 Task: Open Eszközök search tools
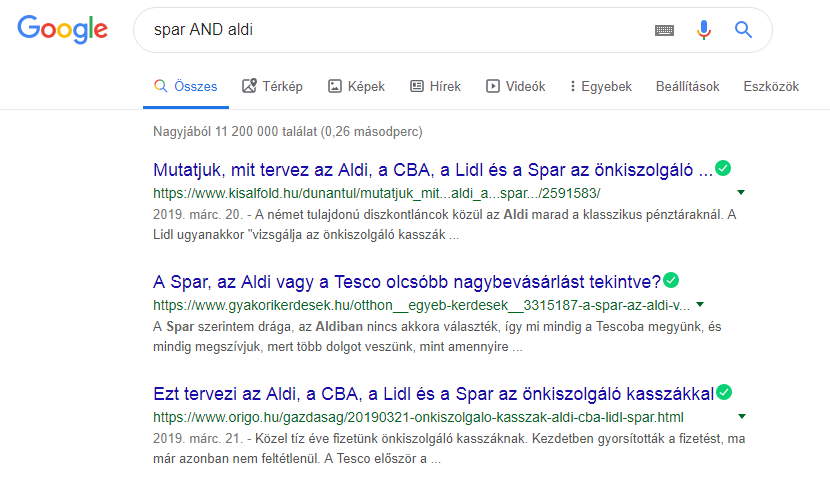pyautogui.click(x=771, y=86)
